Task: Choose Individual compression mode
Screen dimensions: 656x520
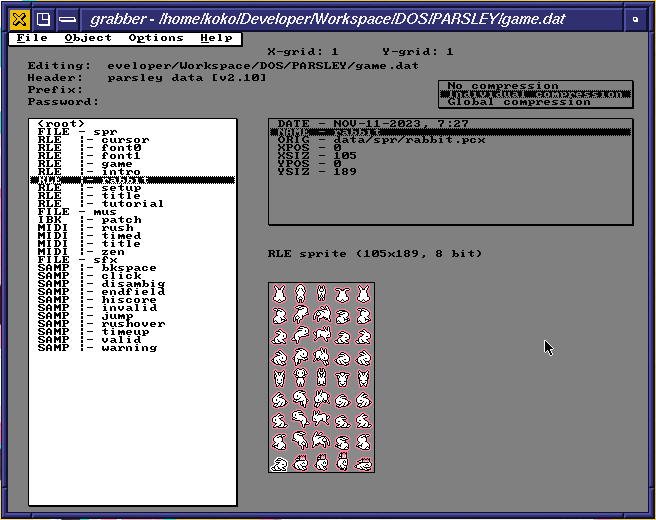Action: tap(535, 94)
